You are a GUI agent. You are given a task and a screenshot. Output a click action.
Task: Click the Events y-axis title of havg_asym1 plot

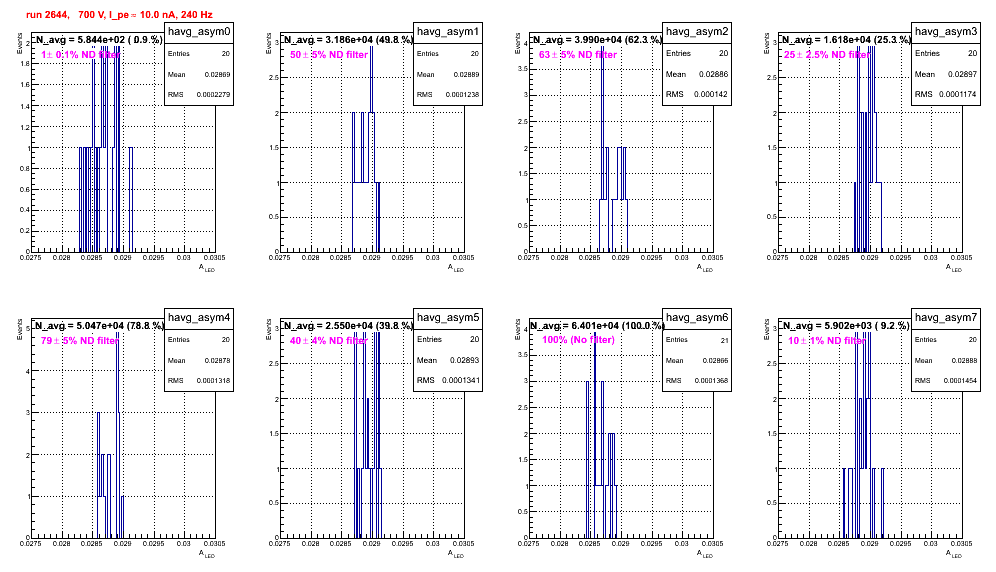point(269,43)
